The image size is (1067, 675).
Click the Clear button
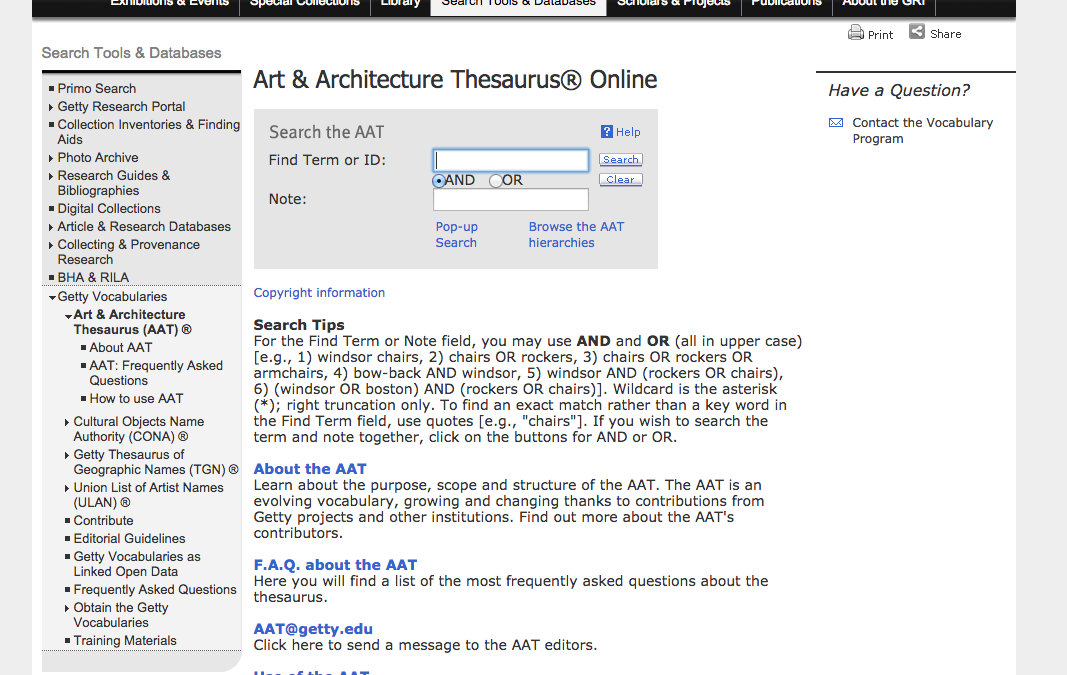click(x=621, y=180)
